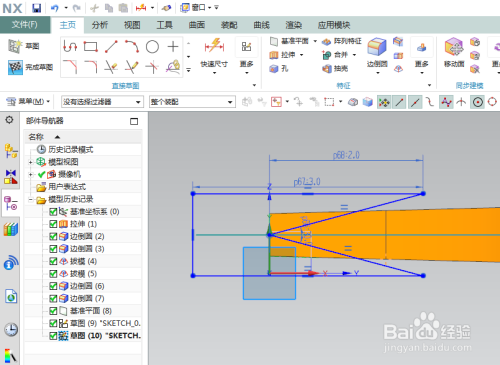Open the 文件(F) menu
The width and height of the screenshot is (500, 365).
coord(25,25)
